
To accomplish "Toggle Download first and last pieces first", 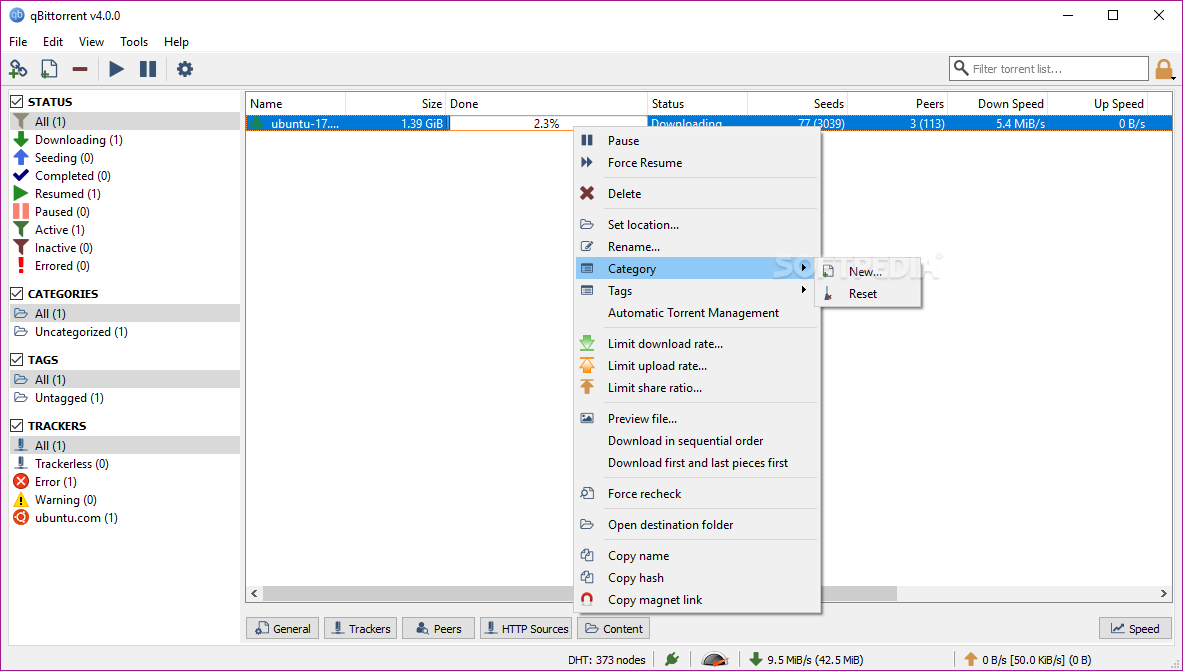I will 697,462.
